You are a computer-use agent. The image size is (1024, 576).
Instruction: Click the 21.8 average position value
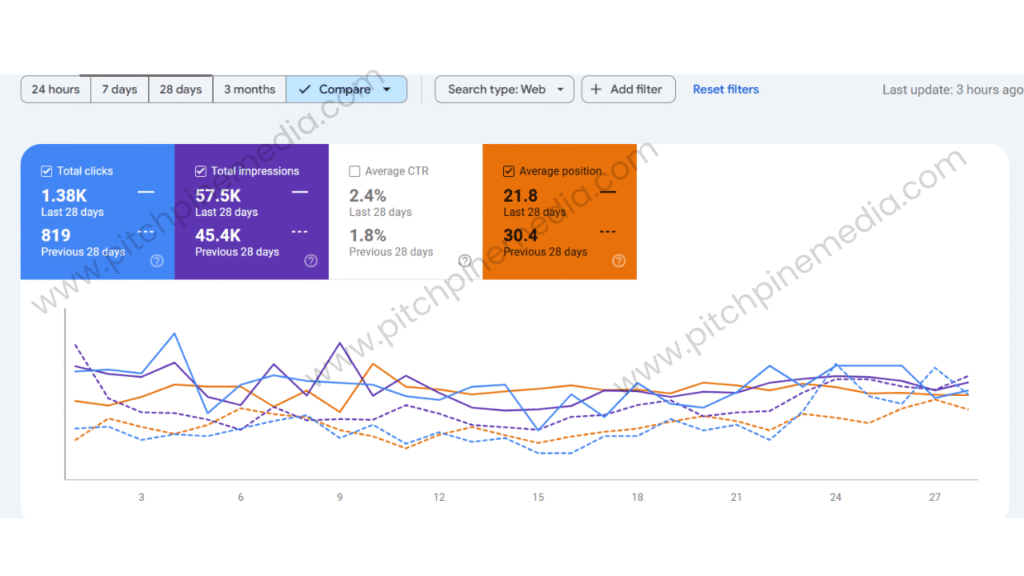tap(520, 195)
